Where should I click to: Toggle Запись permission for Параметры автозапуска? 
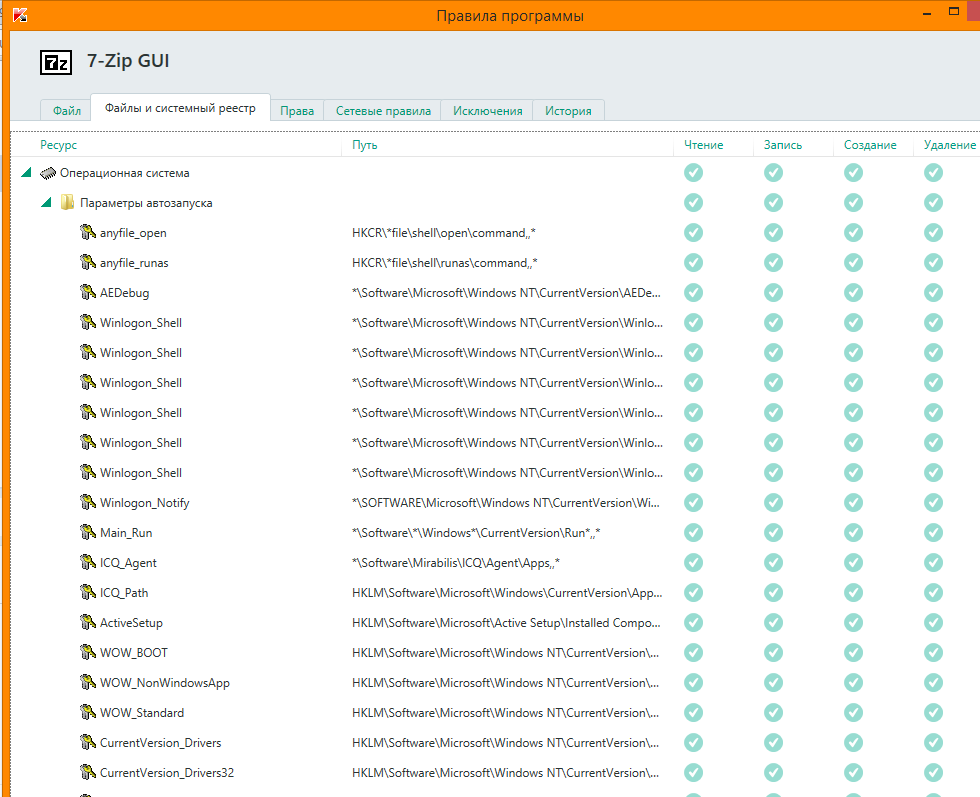click(773, 203)
